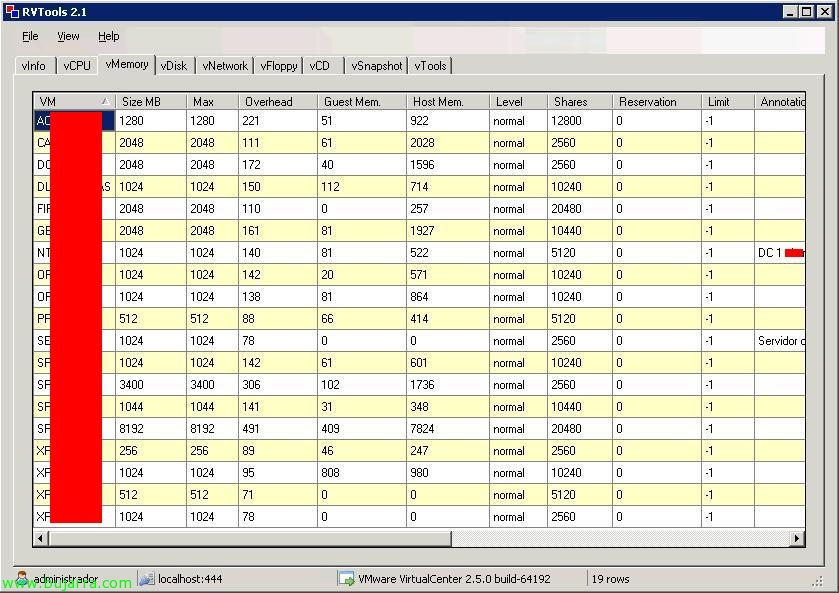This screenshot has height=593, width=839.
Task: Sort by the Level column header
Action: coord(518,102)
